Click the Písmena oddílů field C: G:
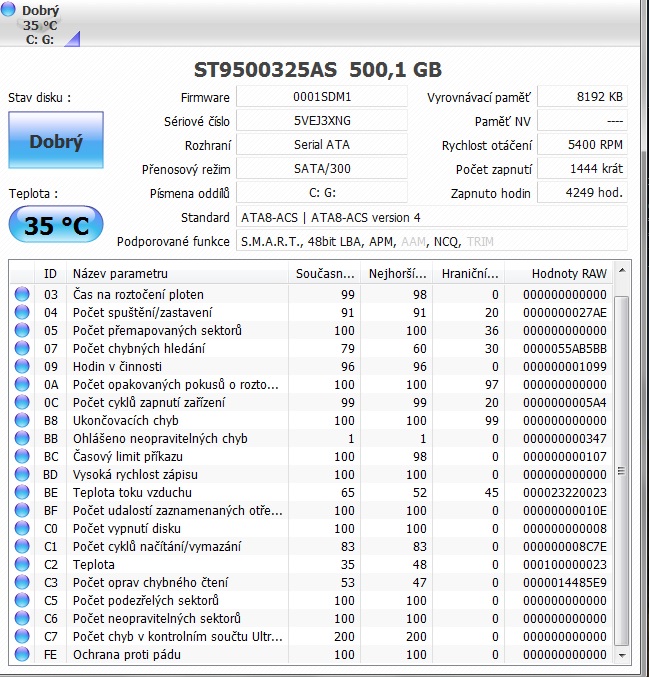Image resolution: width=649 pixels, height=677 pixels. click(322, 193)
